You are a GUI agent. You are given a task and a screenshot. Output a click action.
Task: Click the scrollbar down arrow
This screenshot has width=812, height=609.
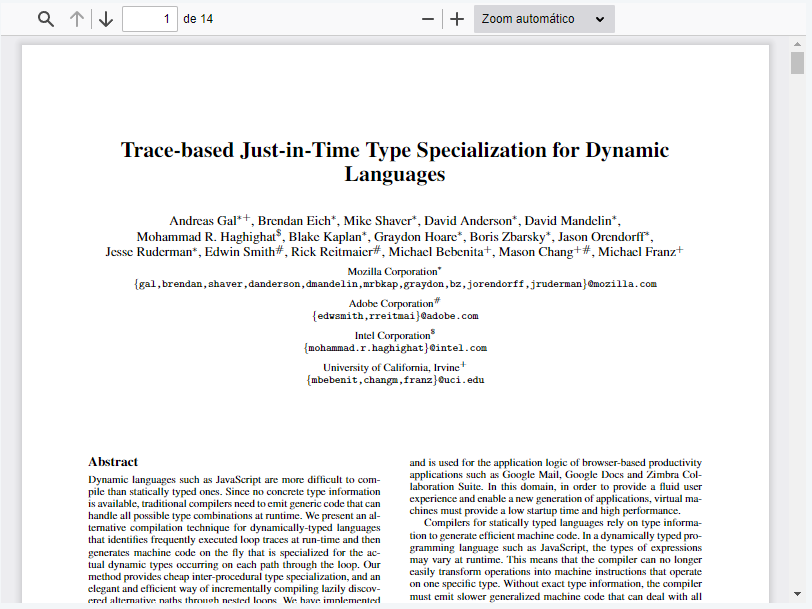click(798, 594)
